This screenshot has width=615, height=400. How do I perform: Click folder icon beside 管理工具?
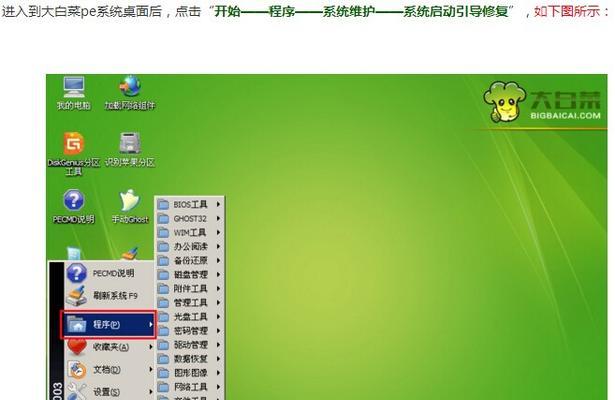(x=163, y=303)
